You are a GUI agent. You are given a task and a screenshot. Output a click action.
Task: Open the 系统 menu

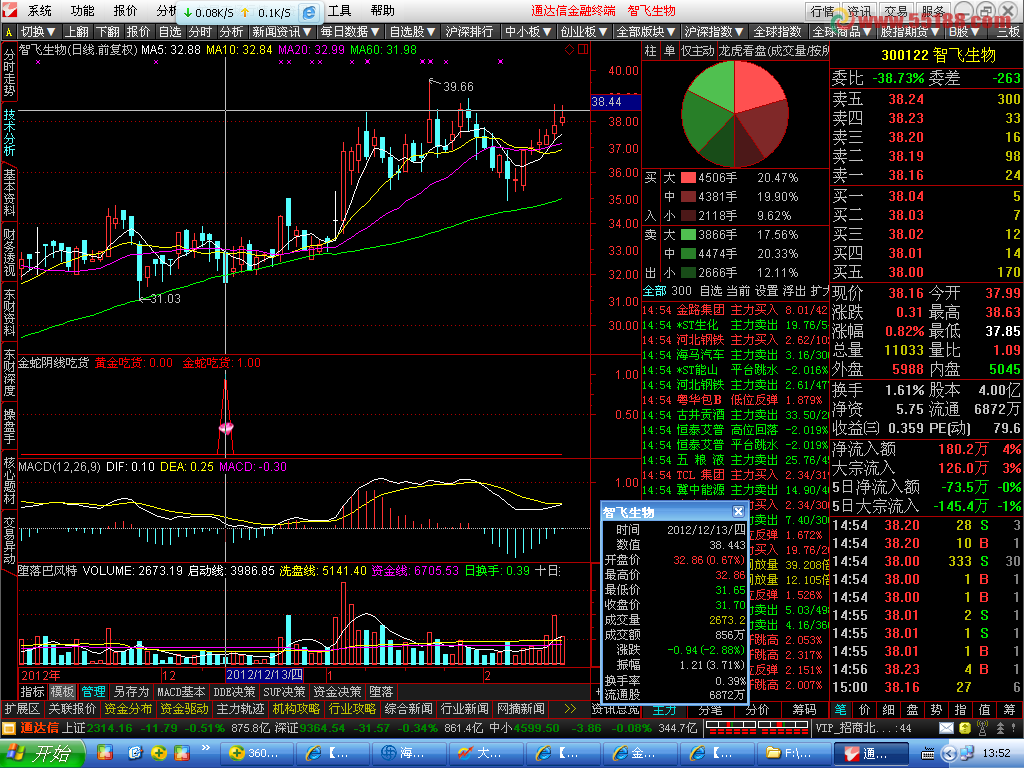pyautogui.click(x=39, y=10)
